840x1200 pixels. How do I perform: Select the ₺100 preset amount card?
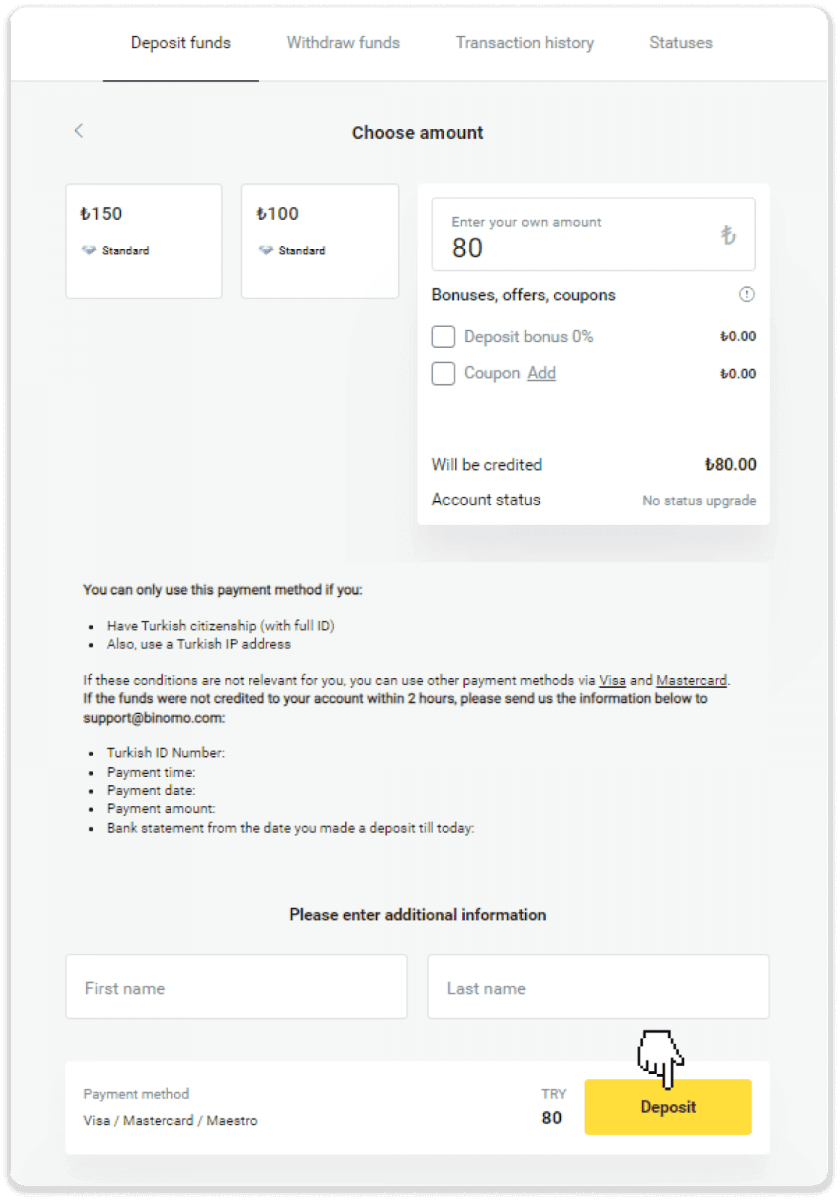pos(320,240)
